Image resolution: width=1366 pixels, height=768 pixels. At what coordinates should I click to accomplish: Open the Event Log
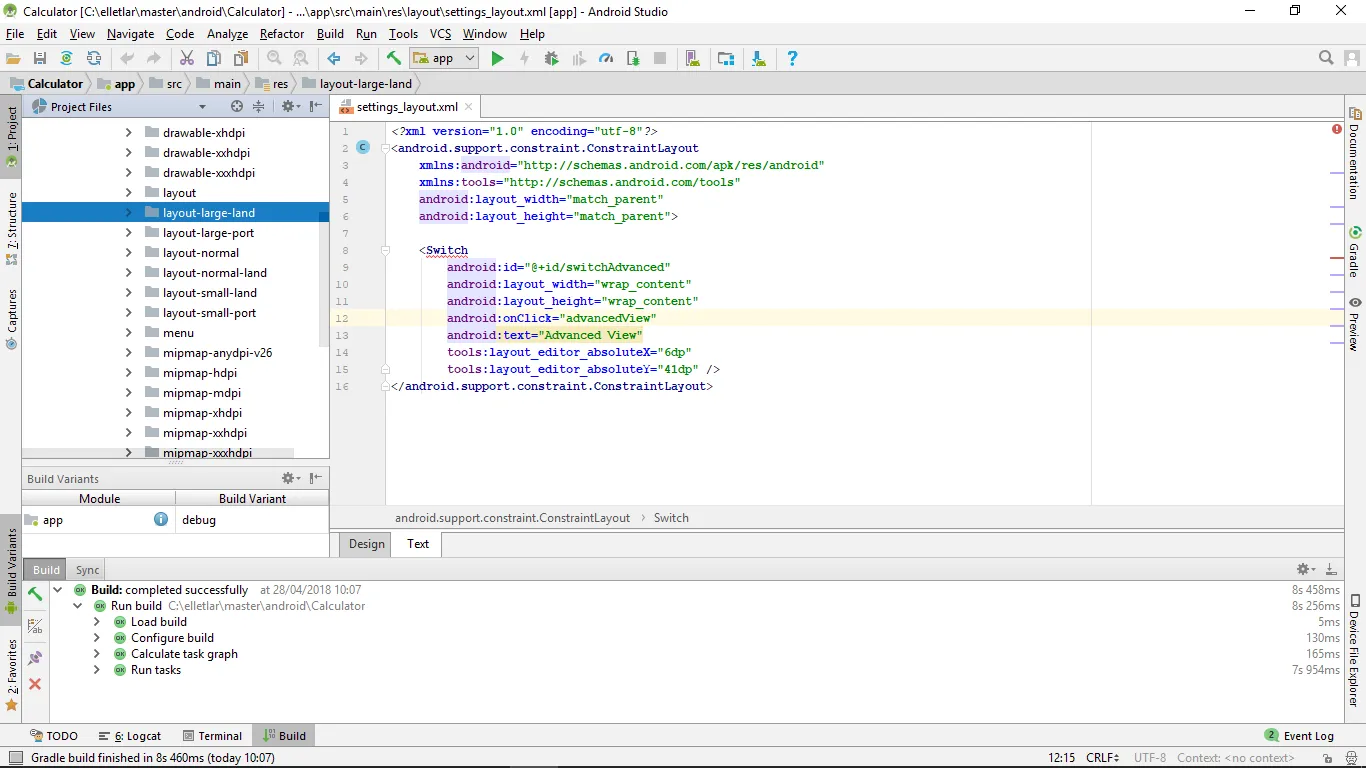coord(1299,736)
